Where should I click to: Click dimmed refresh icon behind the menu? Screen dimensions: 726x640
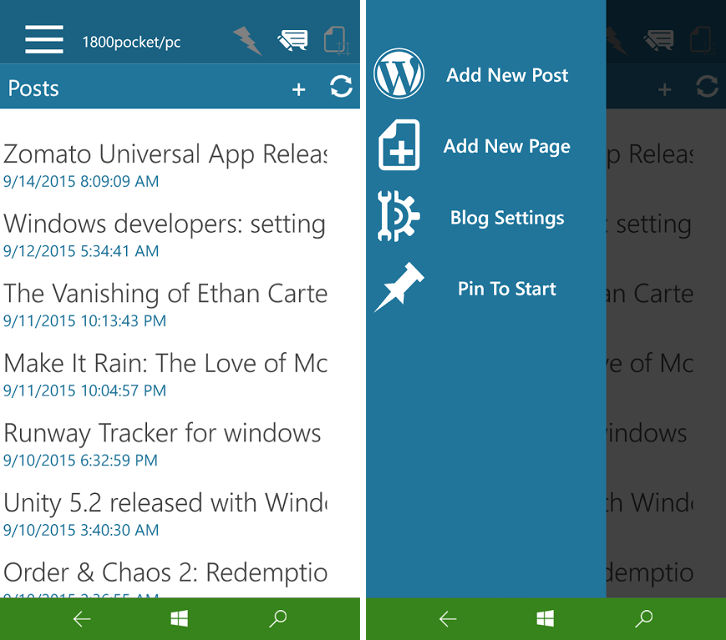click(x=707, y=87)
